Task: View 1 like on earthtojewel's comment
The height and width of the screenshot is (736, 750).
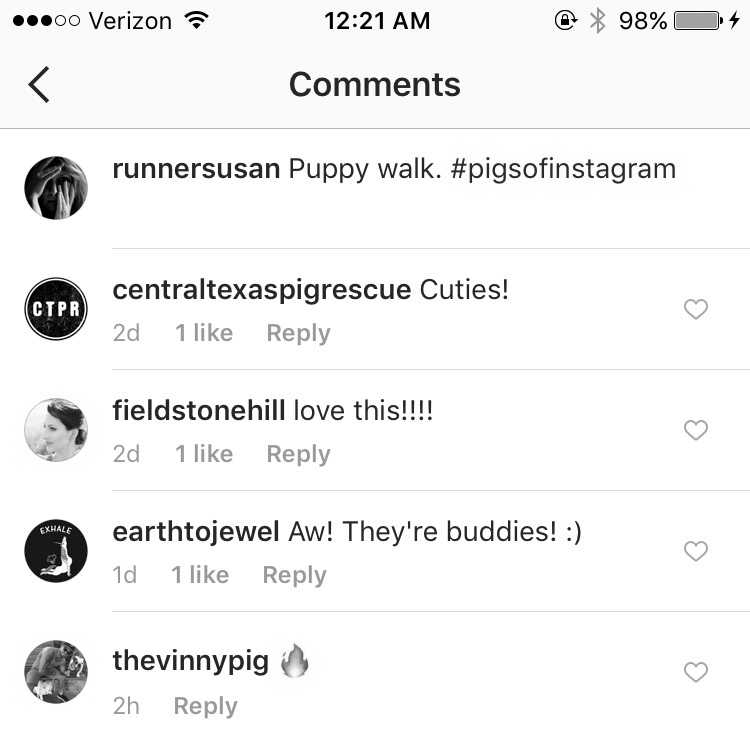Action: (x=200, y=575)
